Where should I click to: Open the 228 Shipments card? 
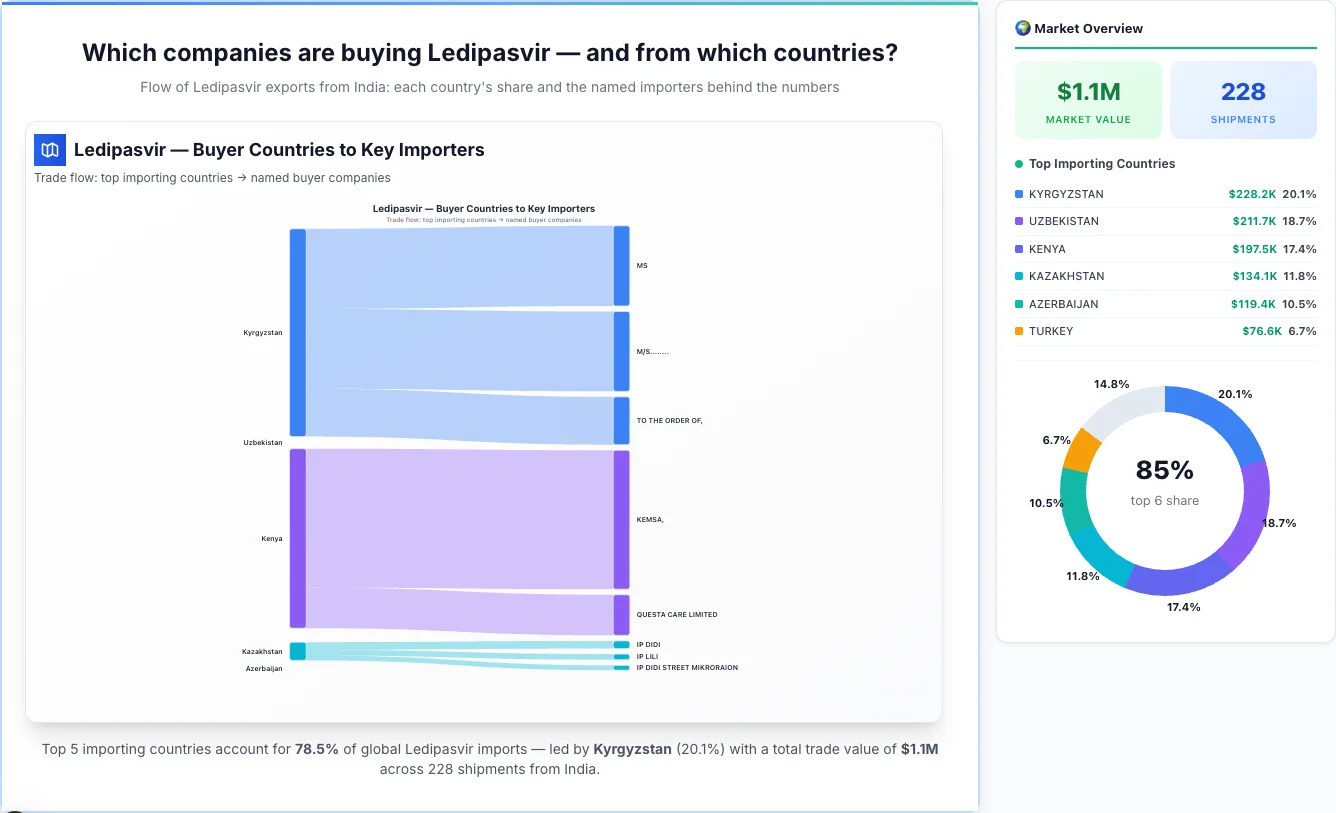(x=1243, y=99)
